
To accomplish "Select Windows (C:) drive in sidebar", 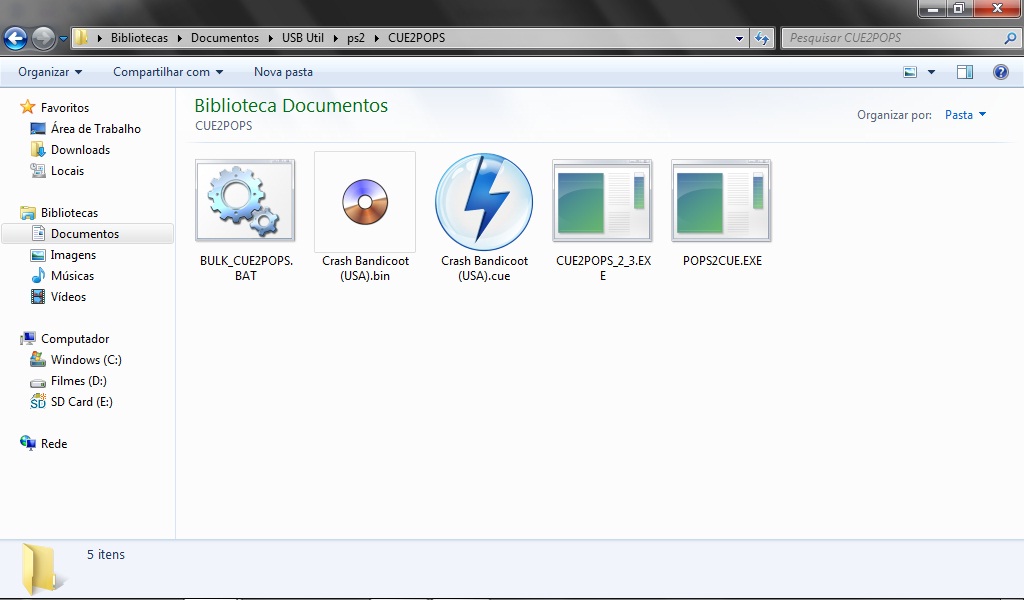I will click(x=86, y=360).
